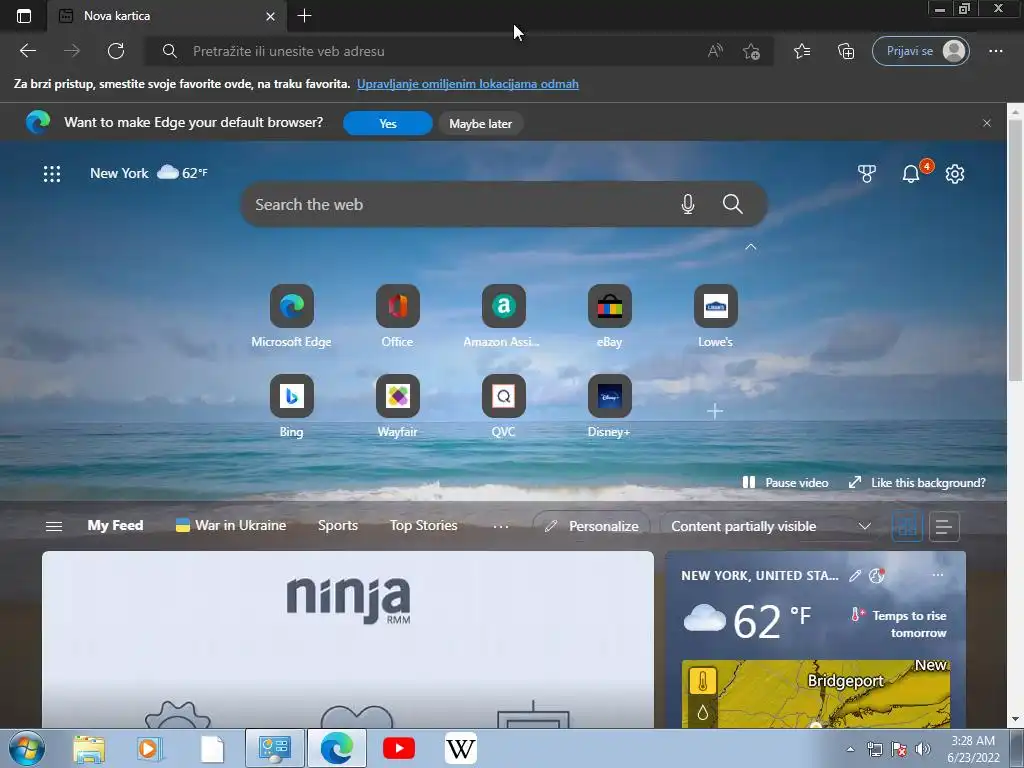Open the feed hamburger menu

tap(54, 526)
